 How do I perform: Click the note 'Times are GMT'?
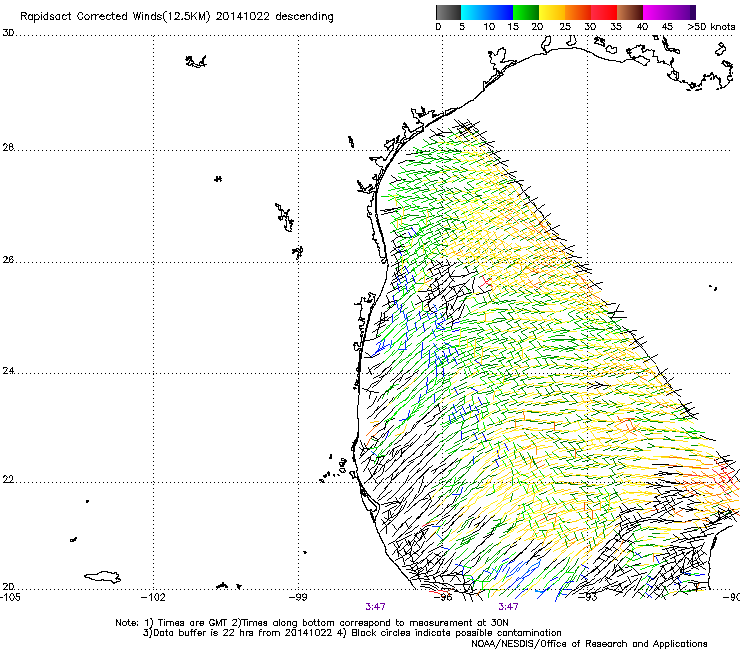point(193,623)
